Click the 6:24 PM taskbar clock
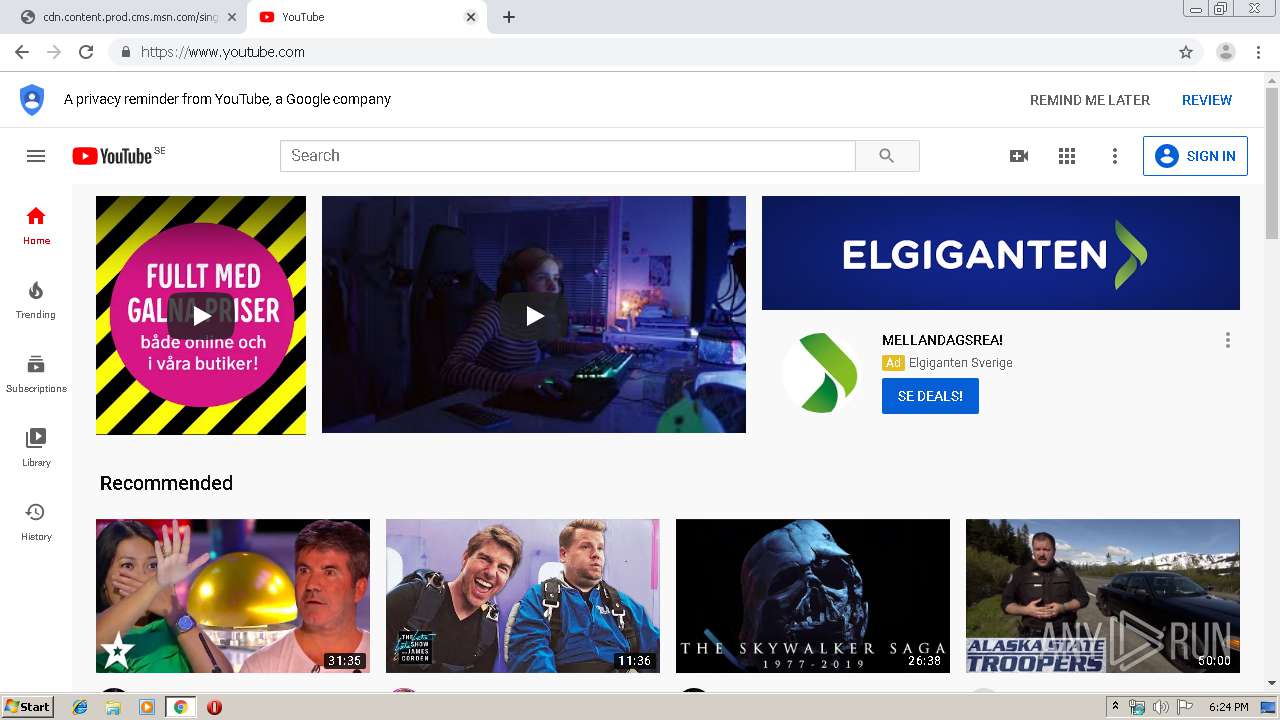 1229,707
